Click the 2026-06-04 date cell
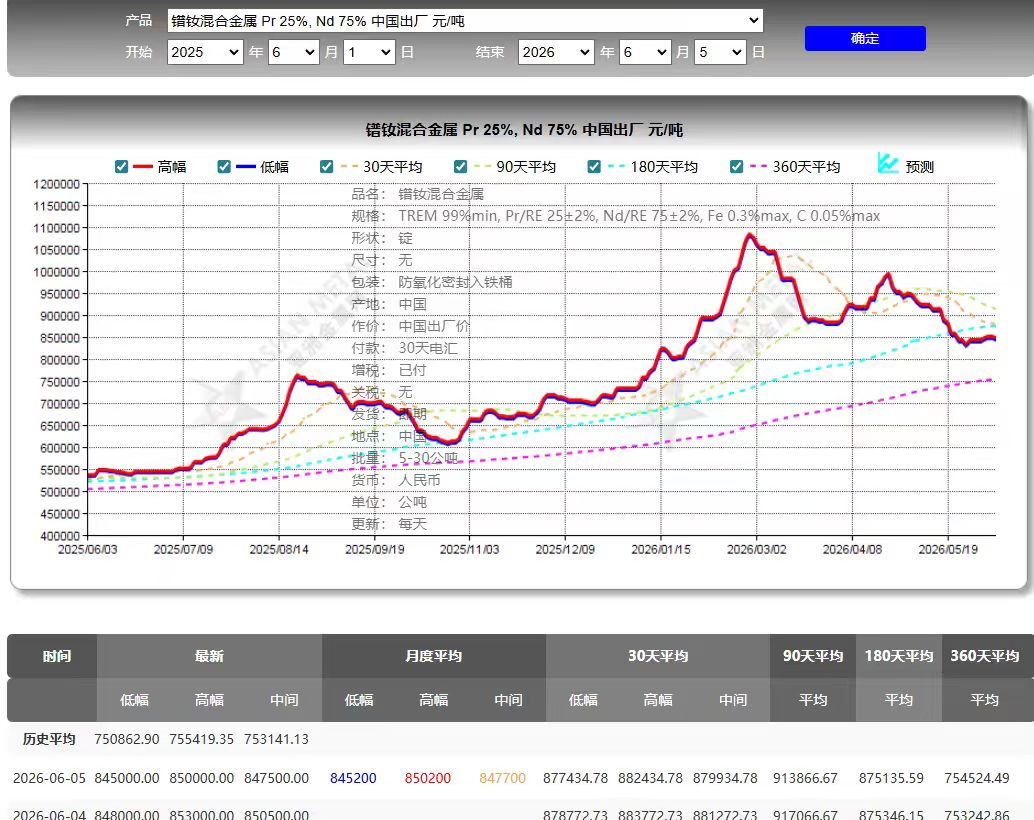This screenshot has height=820, width=1034. click(49, 815)
